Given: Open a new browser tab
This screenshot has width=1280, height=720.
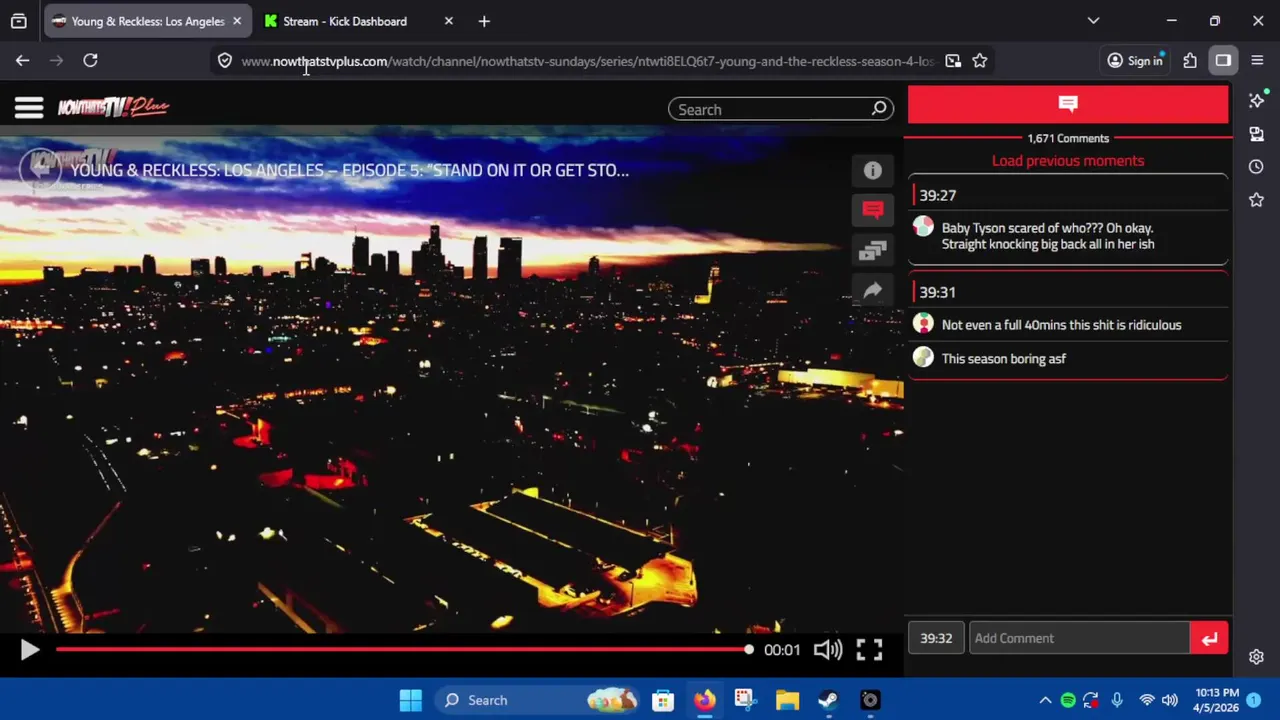Looking at the screenshot, I should coord(484,21).
